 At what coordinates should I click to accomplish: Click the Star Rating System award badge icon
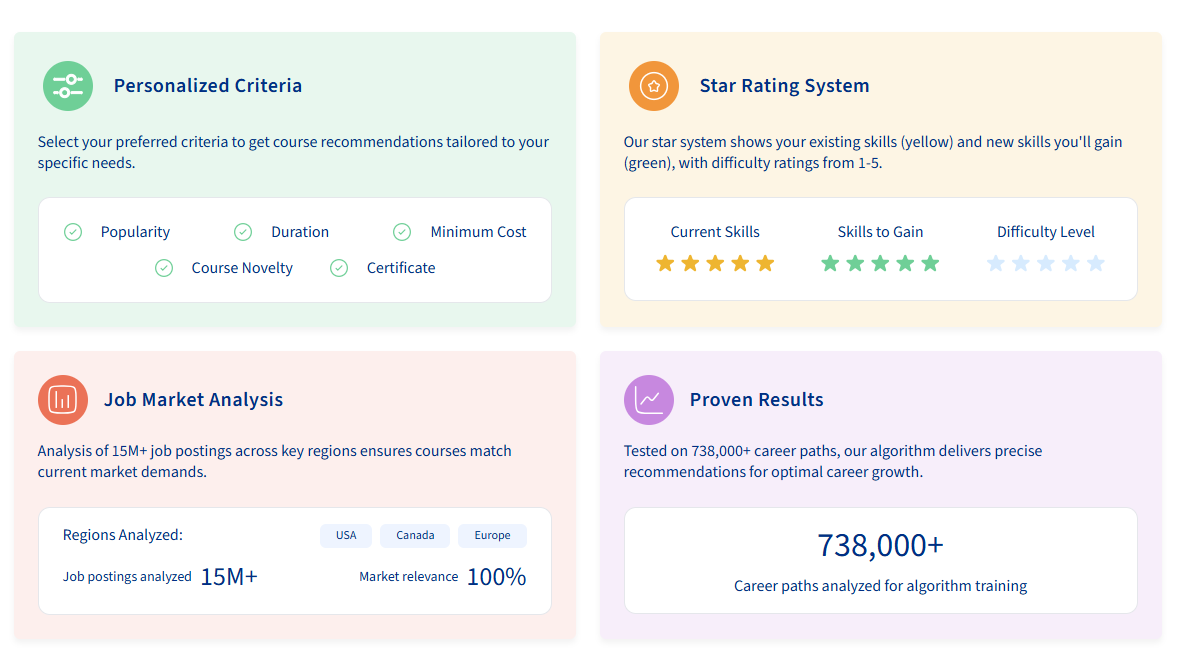click(653, 86)
